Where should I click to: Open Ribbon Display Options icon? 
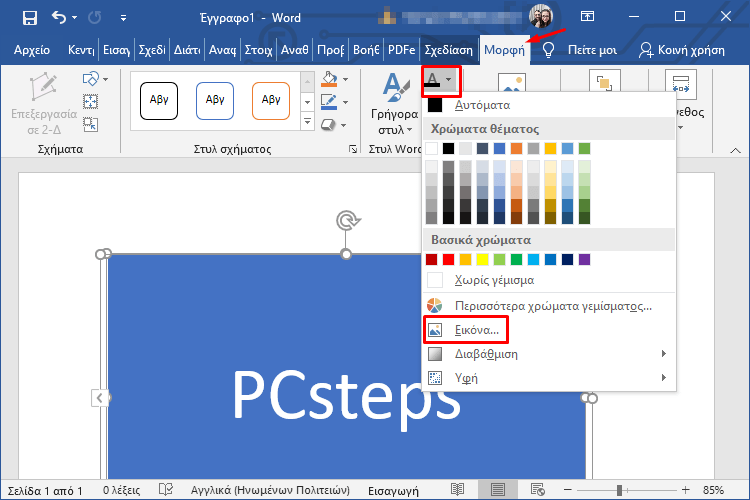coord(587,16)
